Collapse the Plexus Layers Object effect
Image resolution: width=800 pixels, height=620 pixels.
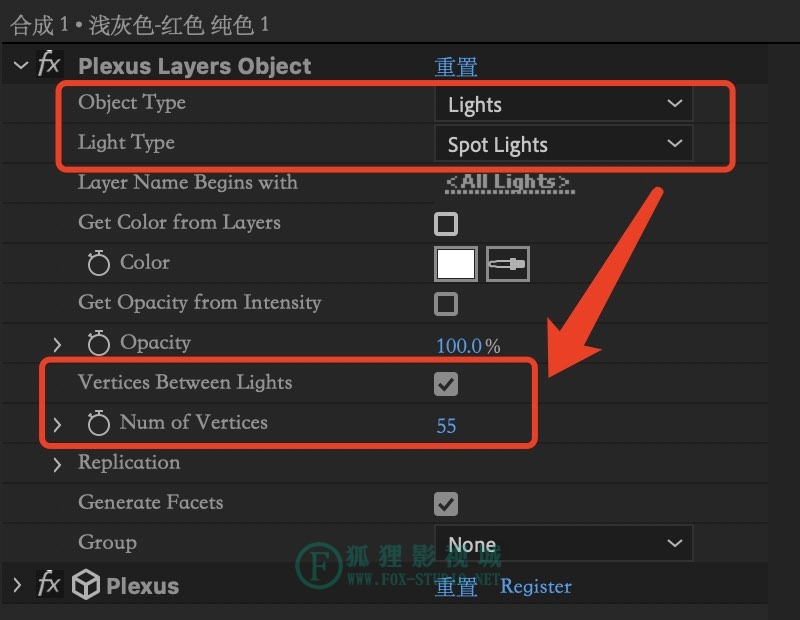pos(20,65)
